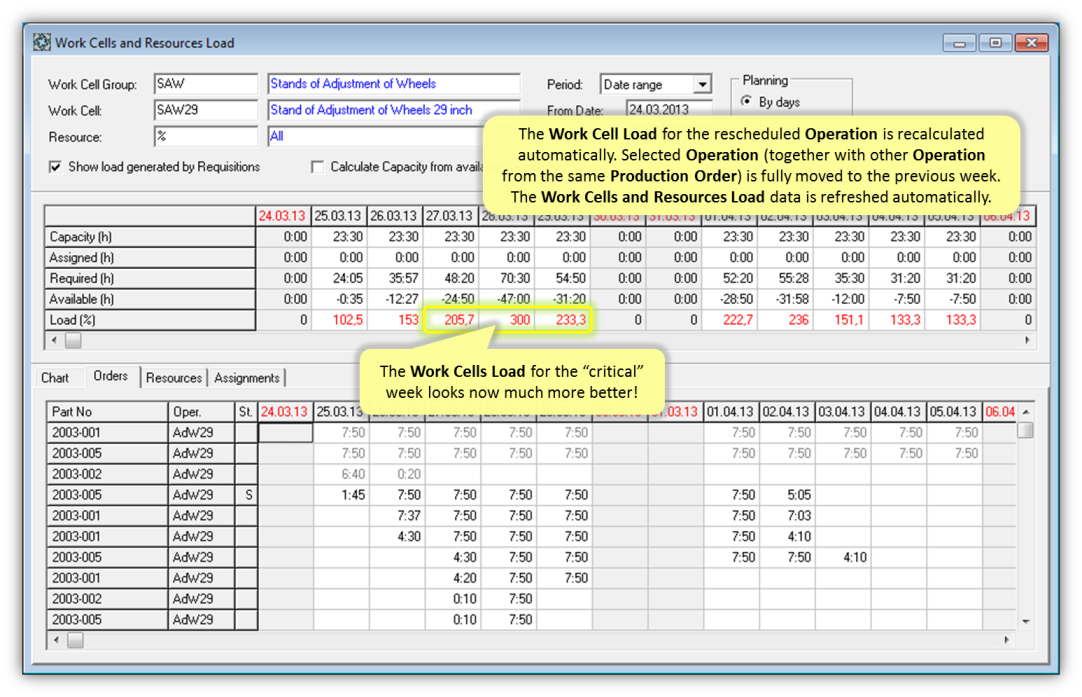1082x697 pixels.
Task: Open the Assignments tab
Action: click(246, 378)
